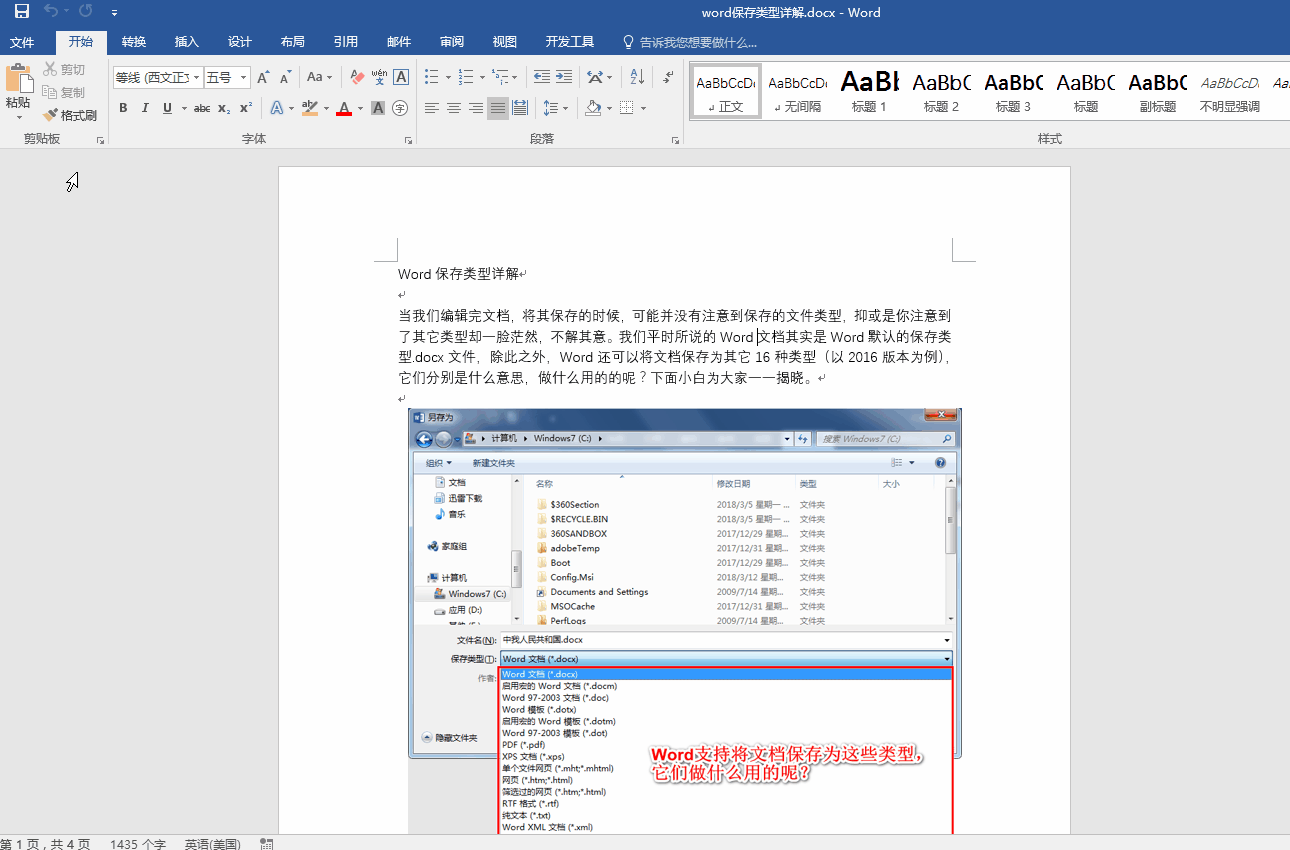Open the Asian layout tool
1290x850 pixels.
pos(595,77)
